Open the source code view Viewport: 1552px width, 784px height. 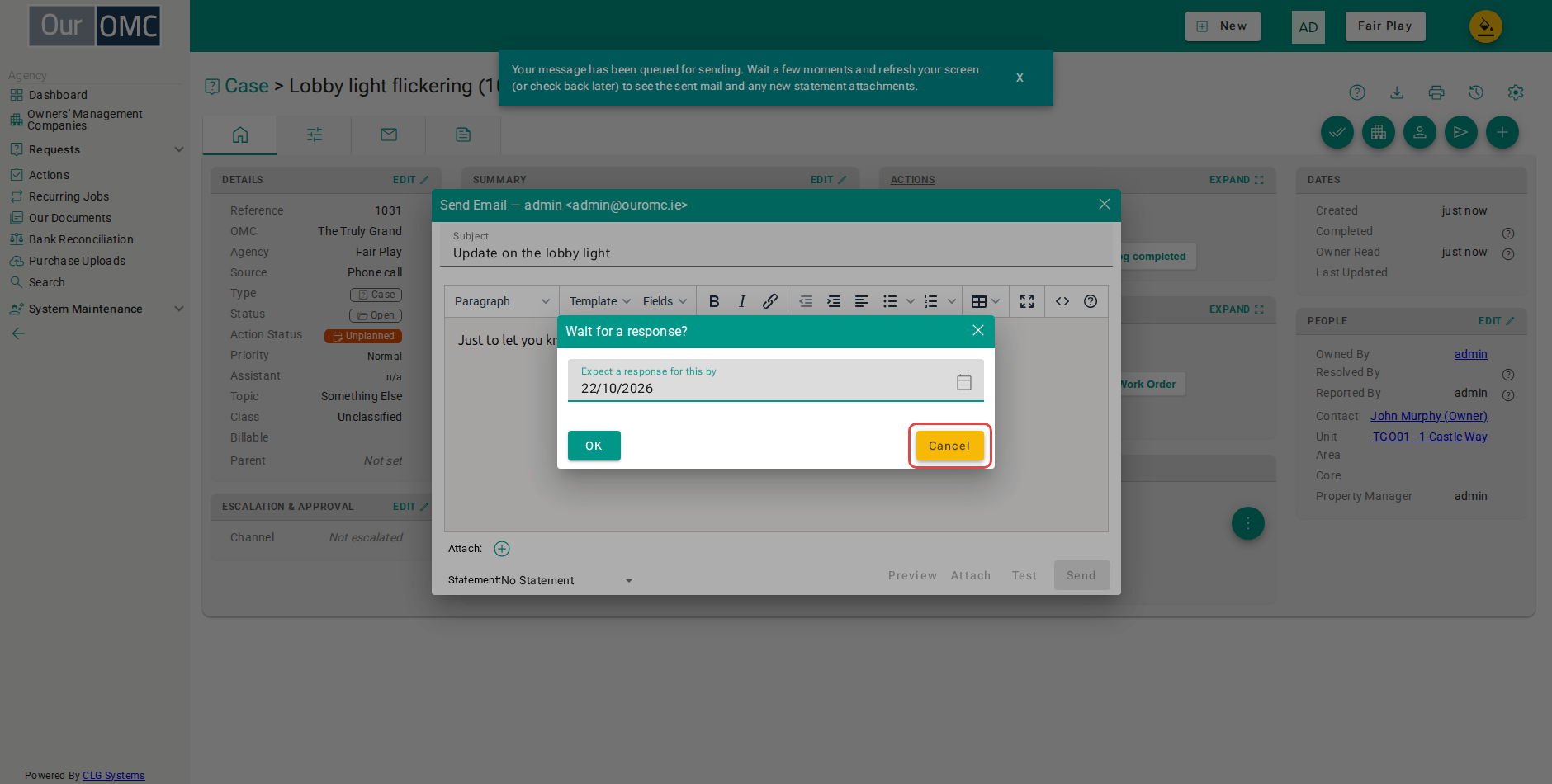tap(1062, 301)
